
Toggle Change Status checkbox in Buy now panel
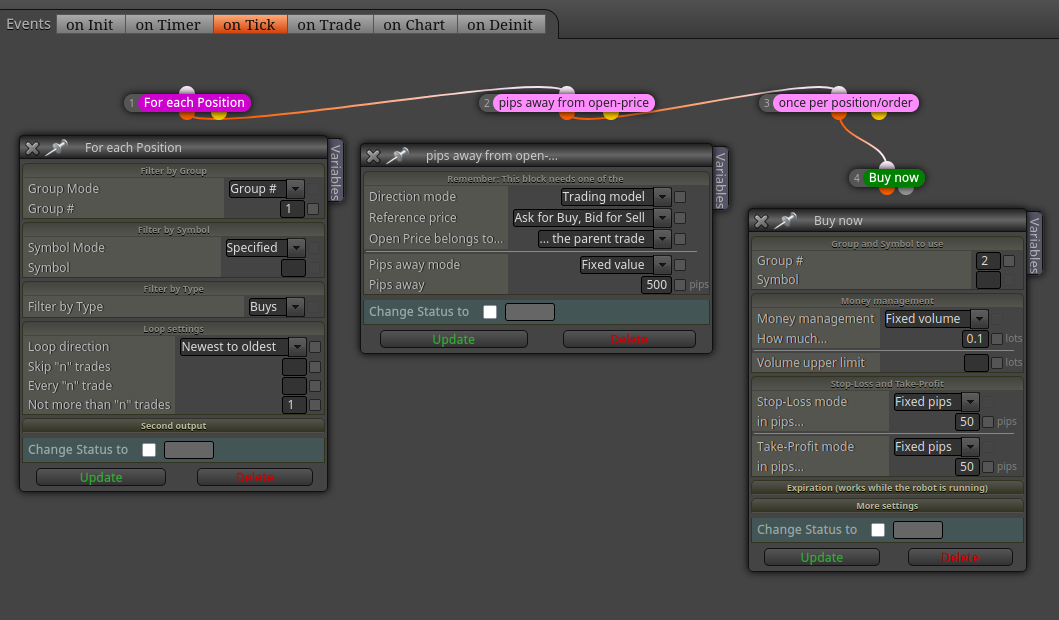(x=878, y=529)
